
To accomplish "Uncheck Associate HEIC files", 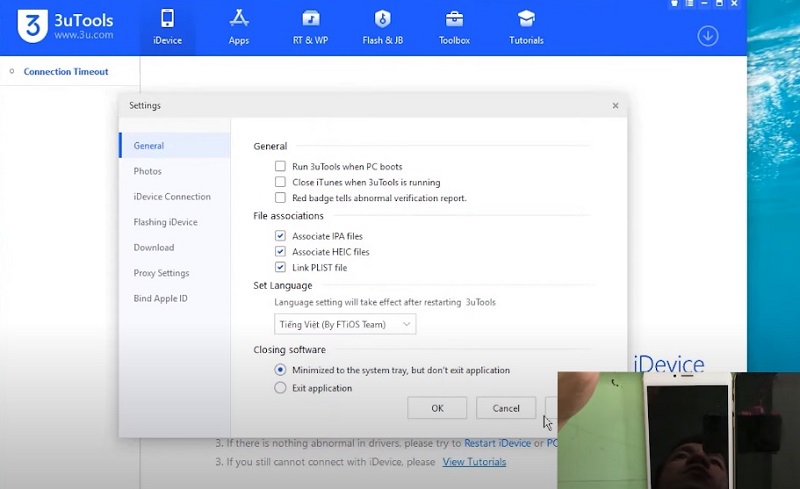I will pos(280,251).
